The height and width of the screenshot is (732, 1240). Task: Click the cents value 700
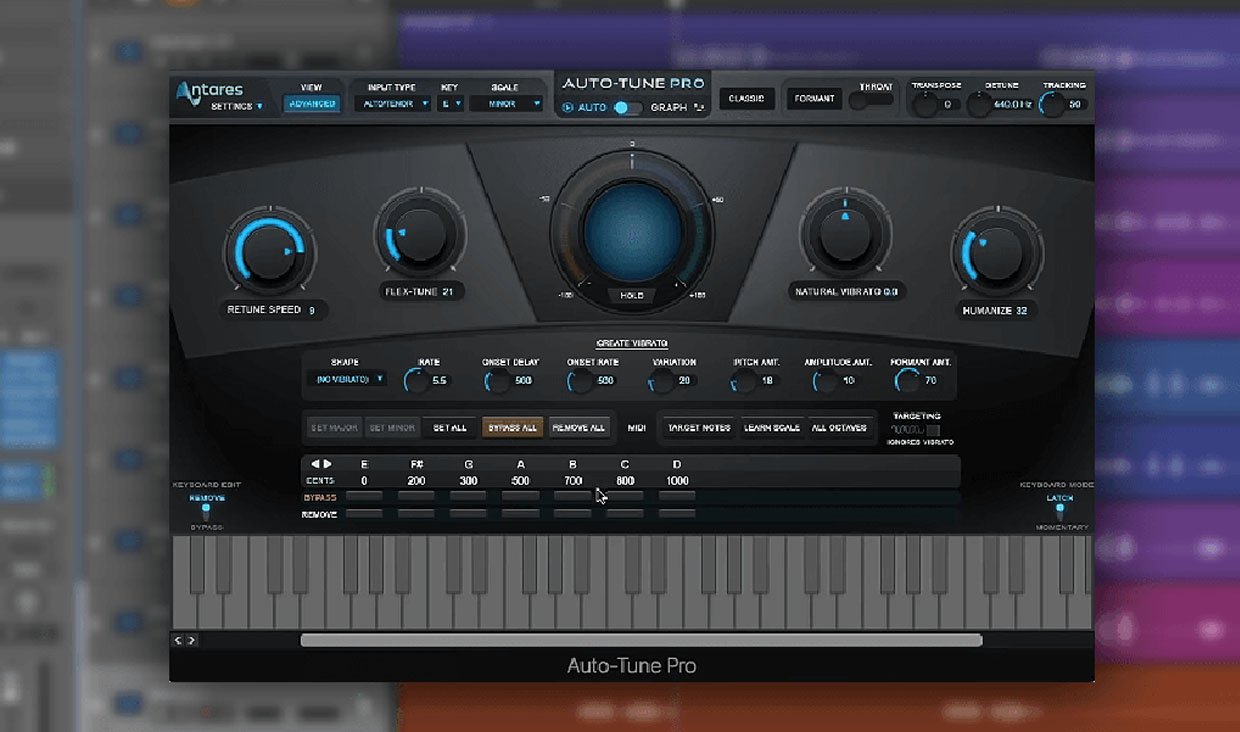[x=572, y=481]
